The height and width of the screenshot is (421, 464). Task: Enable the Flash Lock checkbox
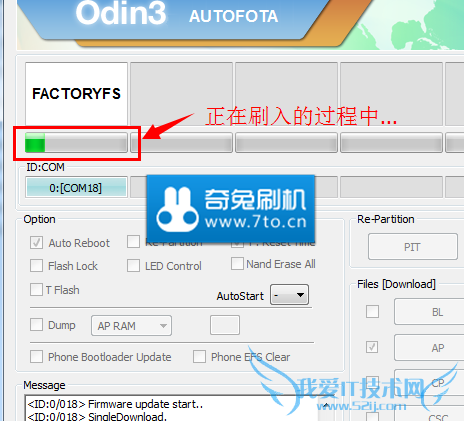(x=36, y=266)
